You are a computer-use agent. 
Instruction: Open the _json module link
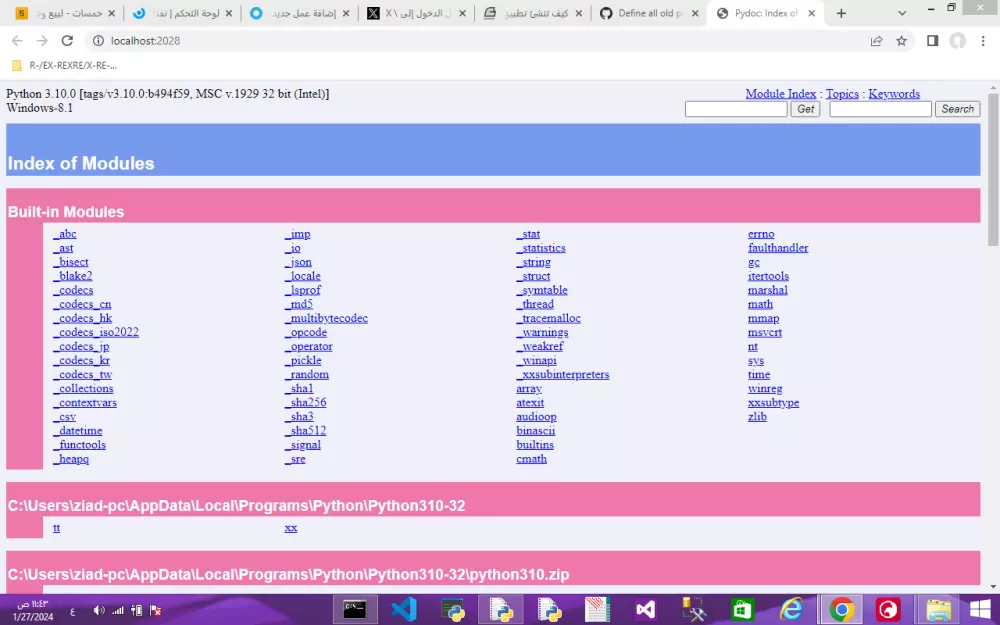coord(298,262)
